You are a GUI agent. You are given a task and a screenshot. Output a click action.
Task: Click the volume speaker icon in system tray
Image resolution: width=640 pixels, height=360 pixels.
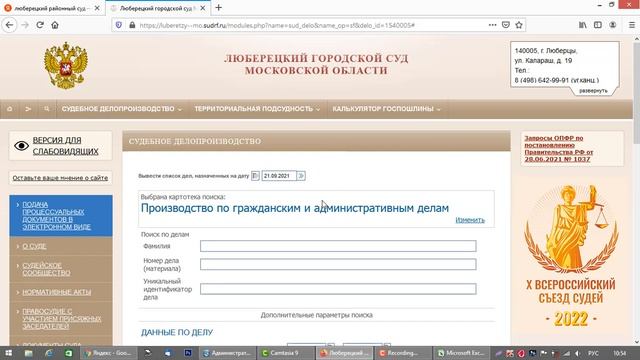(577, 353)
